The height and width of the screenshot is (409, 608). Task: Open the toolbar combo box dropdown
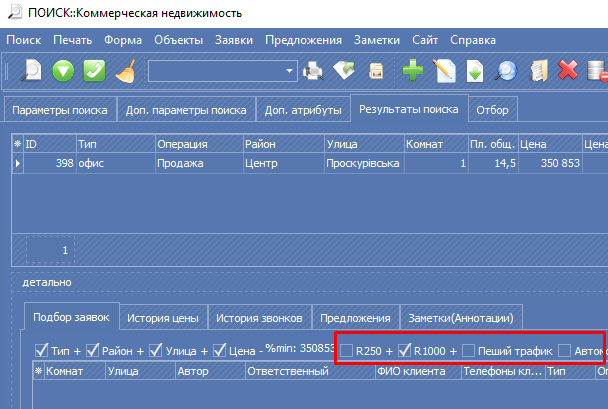pos(290,71)
